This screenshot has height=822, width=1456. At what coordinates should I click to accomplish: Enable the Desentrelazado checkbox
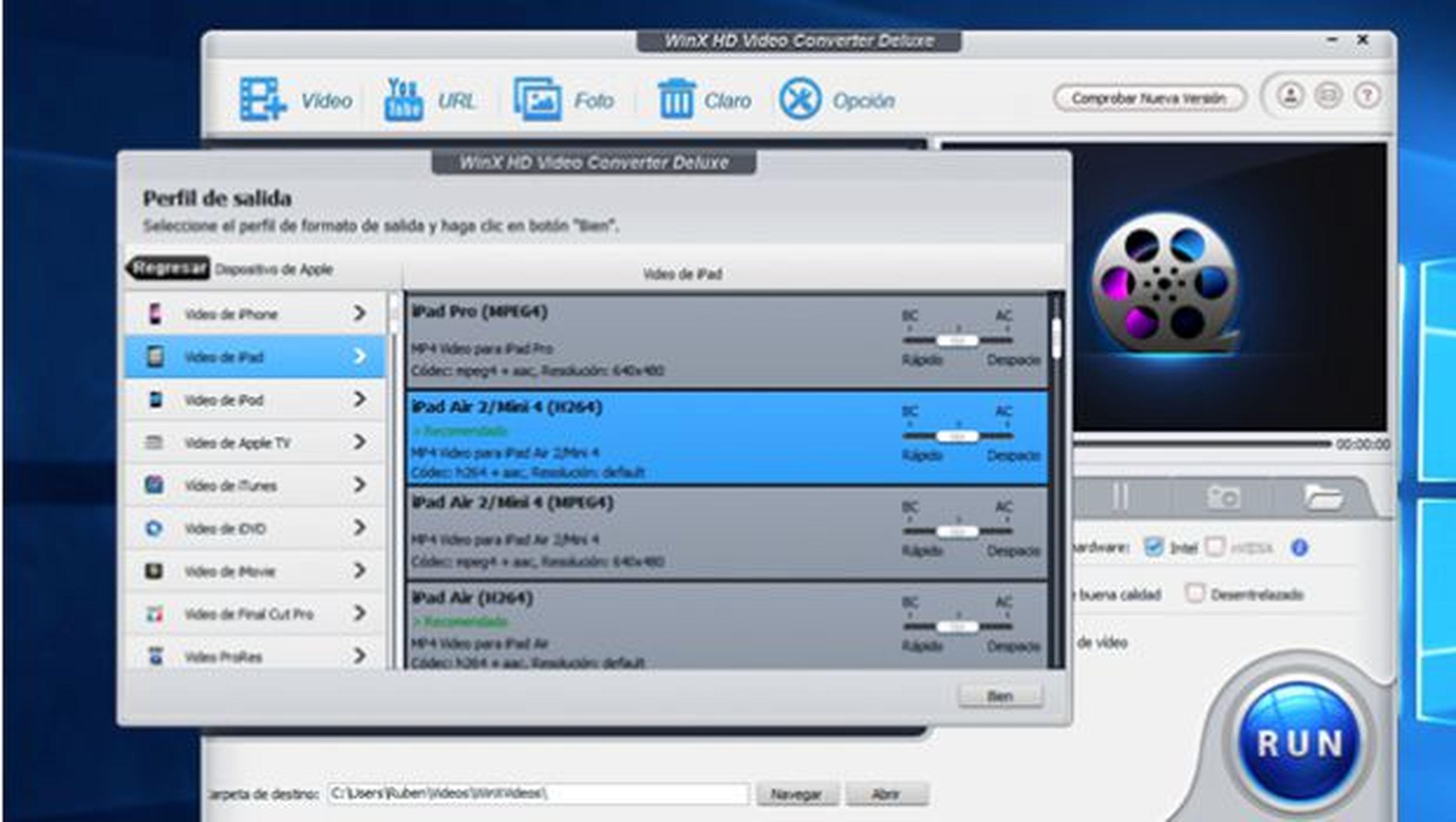click(x=1195, y=593)
